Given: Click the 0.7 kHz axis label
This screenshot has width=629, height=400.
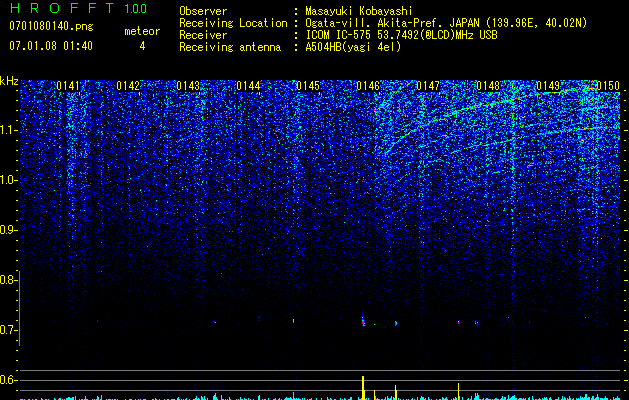Looking at the screenshot, I should pos(8,330).
